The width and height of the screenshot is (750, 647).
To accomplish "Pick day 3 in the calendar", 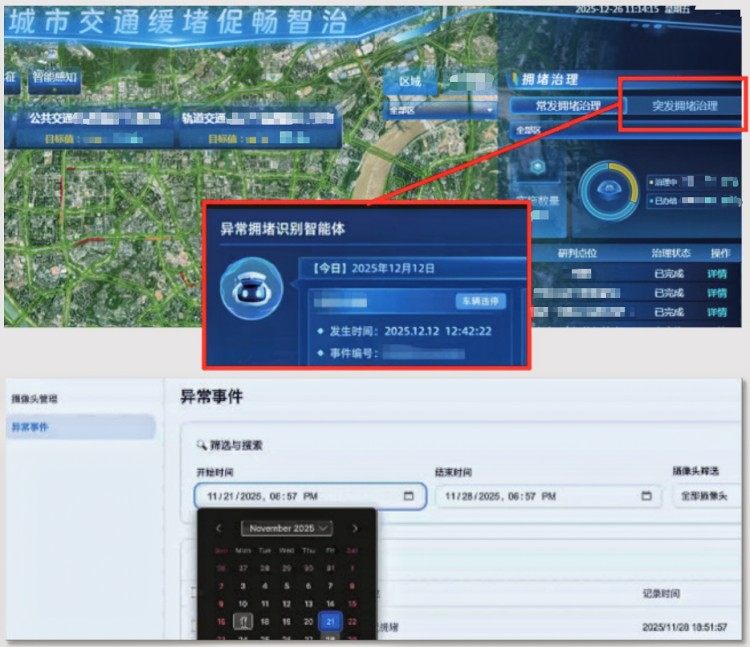I will pyautogui.click(x=243, y=586).
